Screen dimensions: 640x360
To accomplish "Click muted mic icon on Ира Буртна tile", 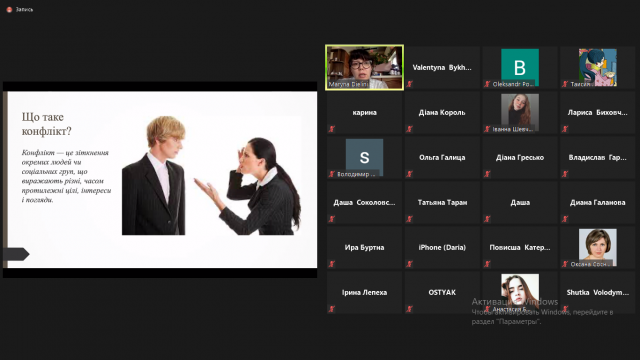I will click(x=332, y=264).
